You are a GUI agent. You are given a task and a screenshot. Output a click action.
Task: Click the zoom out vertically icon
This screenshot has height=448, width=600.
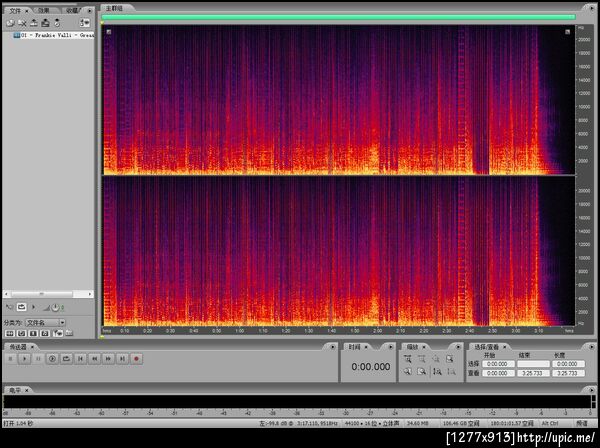(x=451, y=371)
